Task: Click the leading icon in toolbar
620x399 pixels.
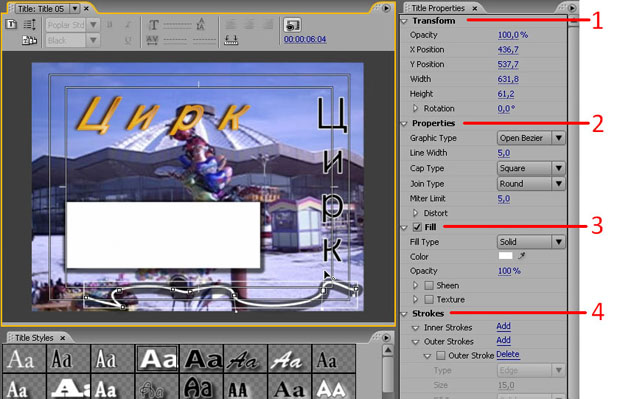Action: [x=201, y=24]
